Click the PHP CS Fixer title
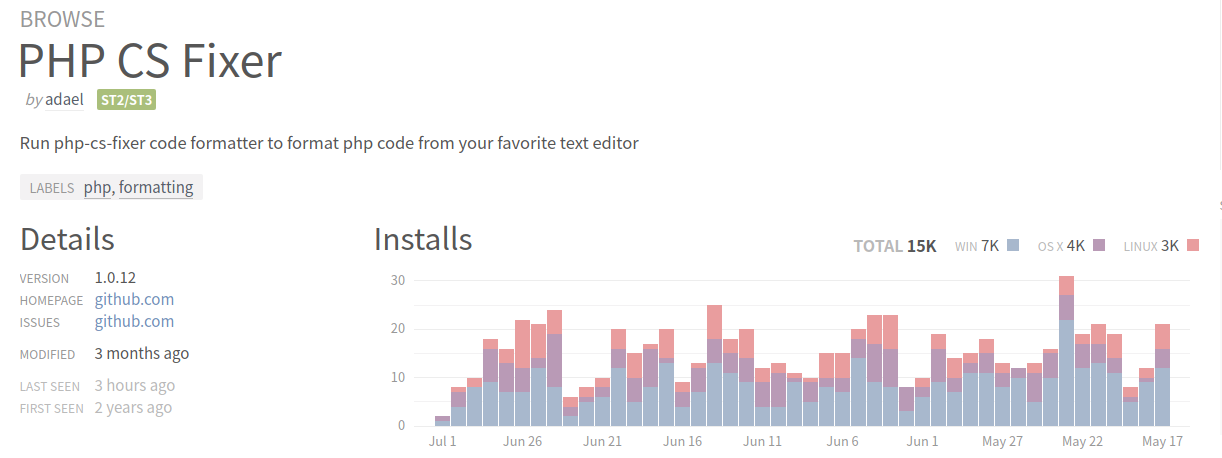The height and width of the screenshot is (458, 1222). 150,61
